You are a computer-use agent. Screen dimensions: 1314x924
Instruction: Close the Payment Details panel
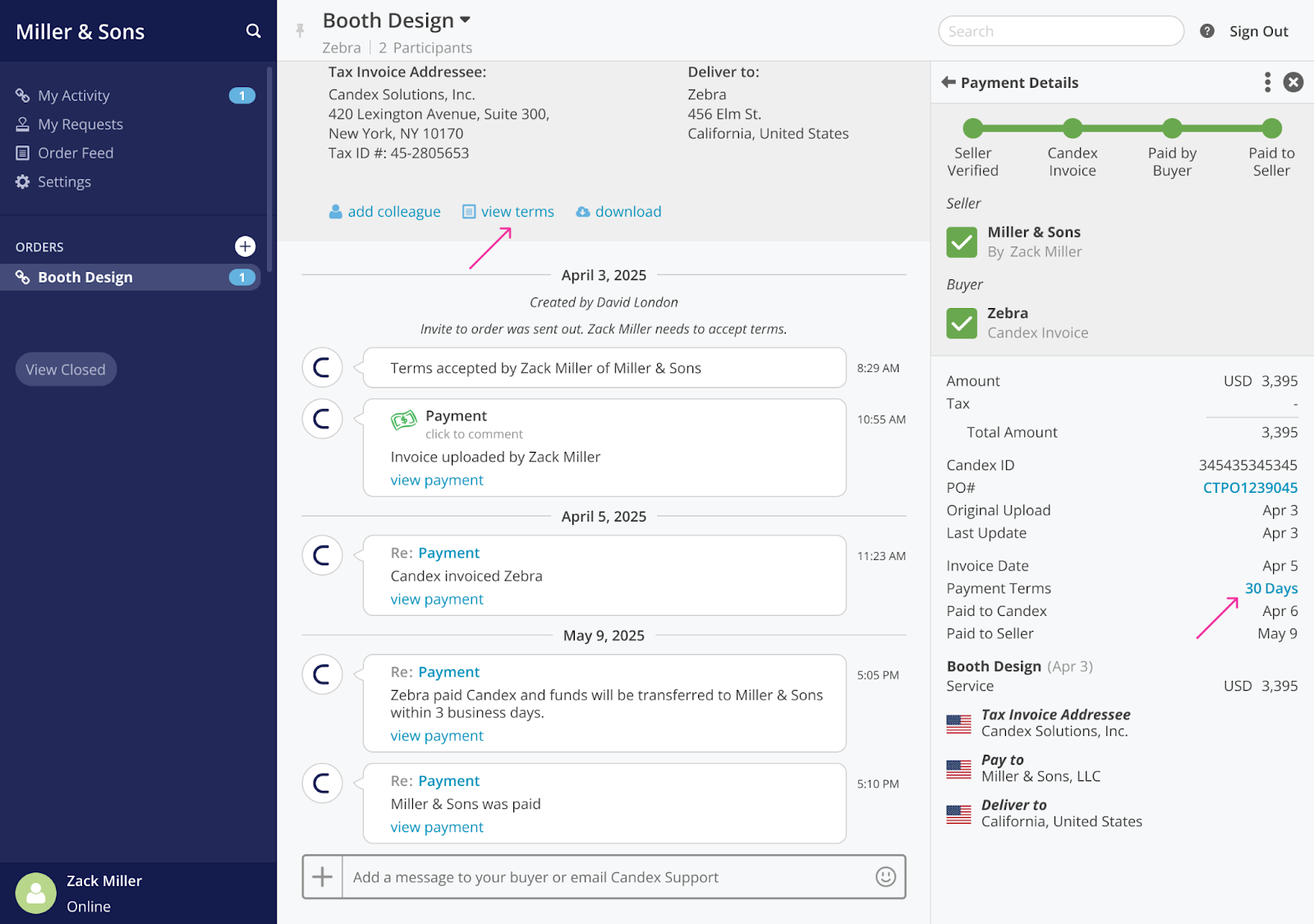(x=1293, y=82)
